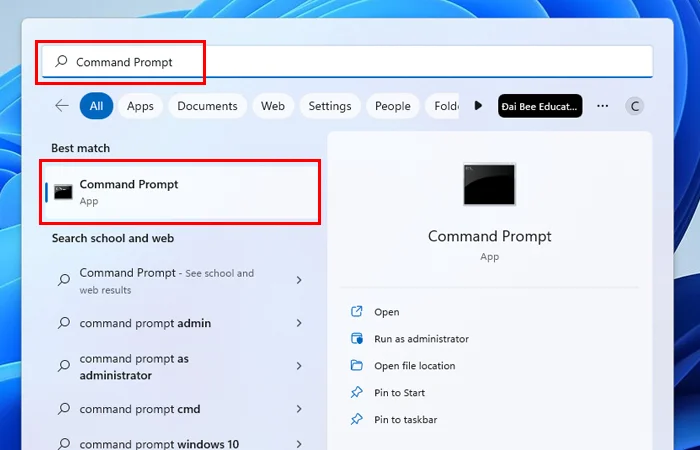
Task: Switch to the Documents filter tab
Action: coord(207,106)
